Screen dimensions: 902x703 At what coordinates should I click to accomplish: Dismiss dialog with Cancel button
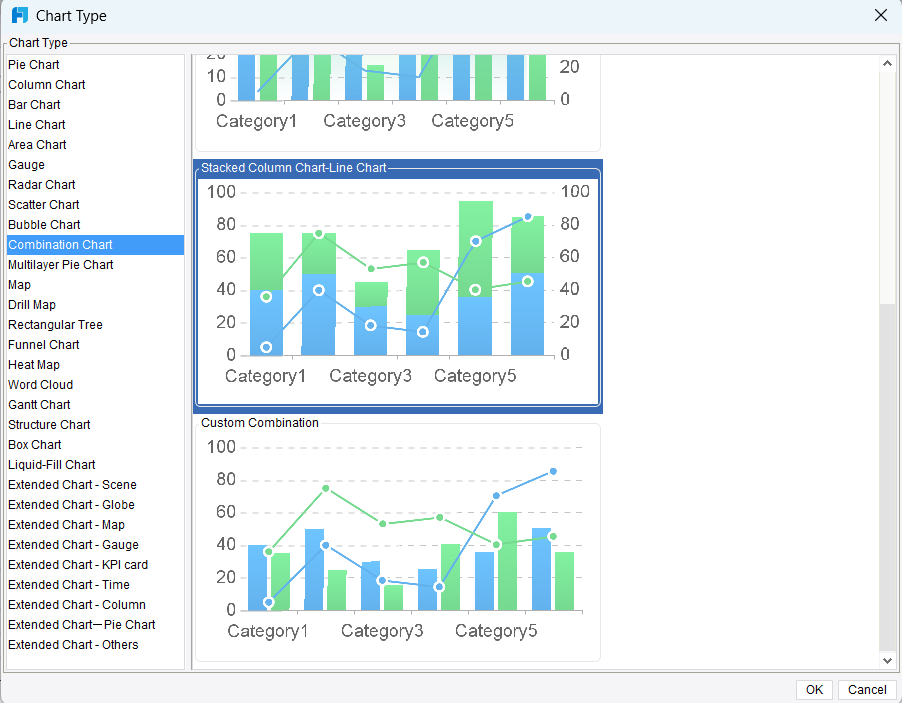coord(867,690)
